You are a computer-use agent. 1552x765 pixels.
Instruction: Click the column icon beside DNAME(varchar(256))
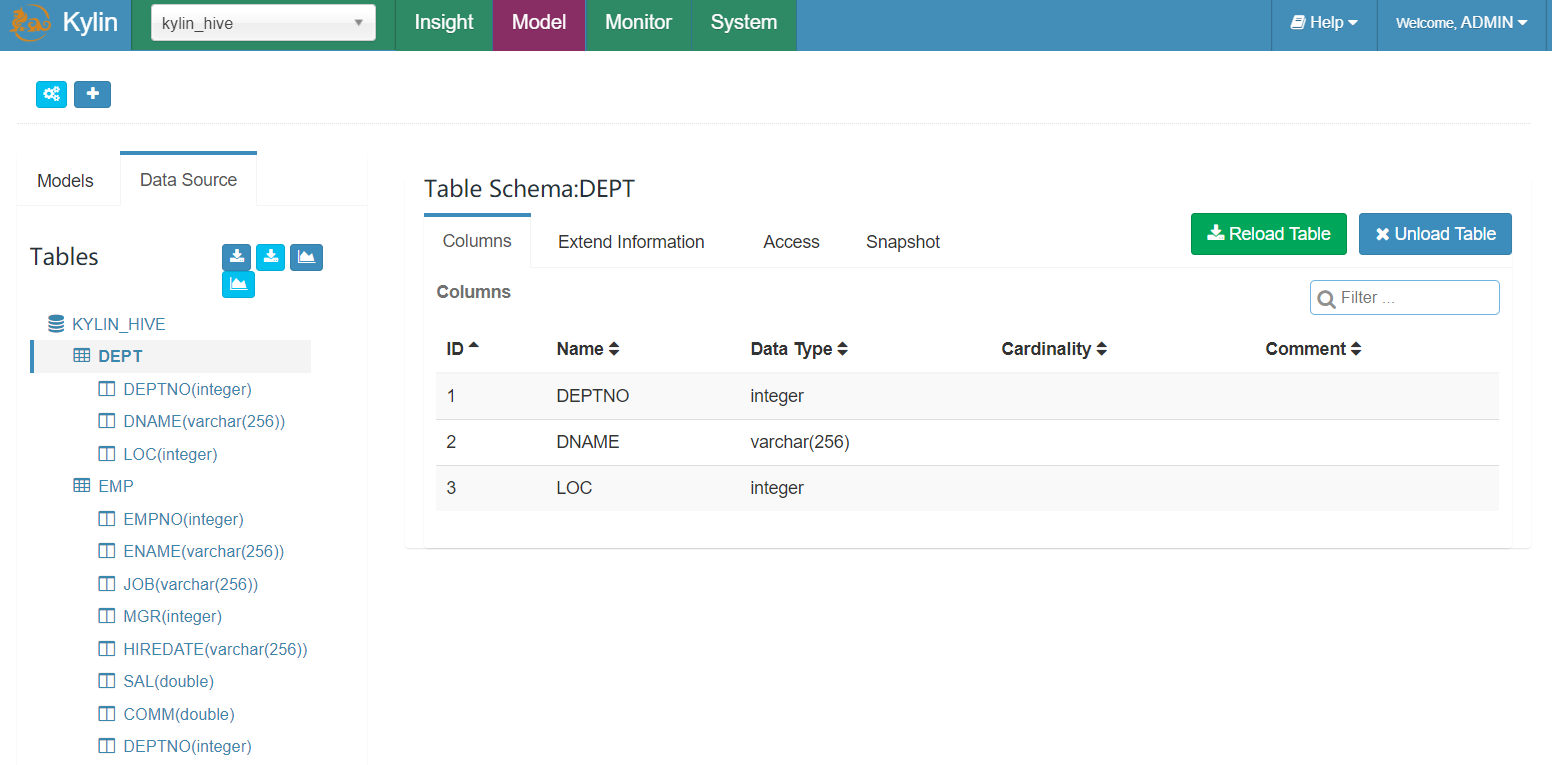tap(107, 422)
